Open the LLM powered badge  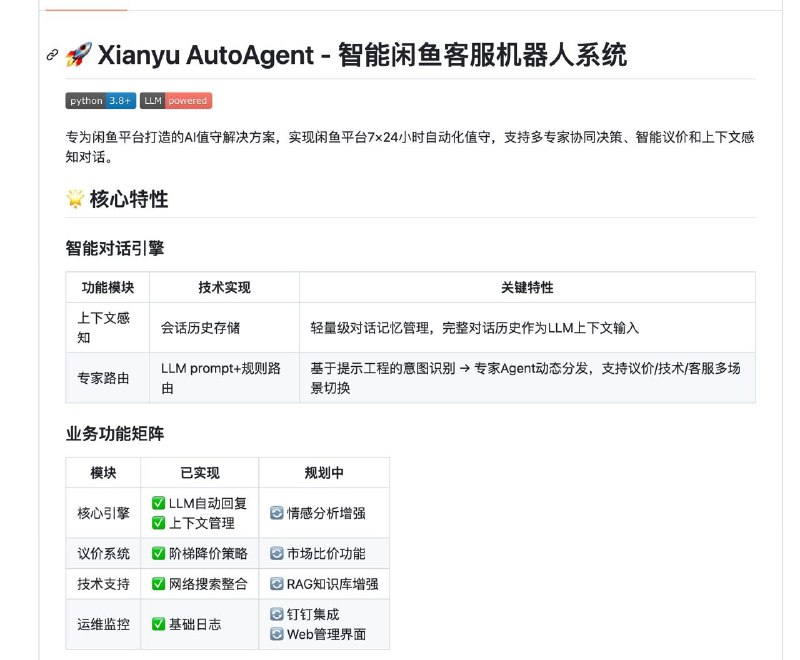[x=176, y=101]
